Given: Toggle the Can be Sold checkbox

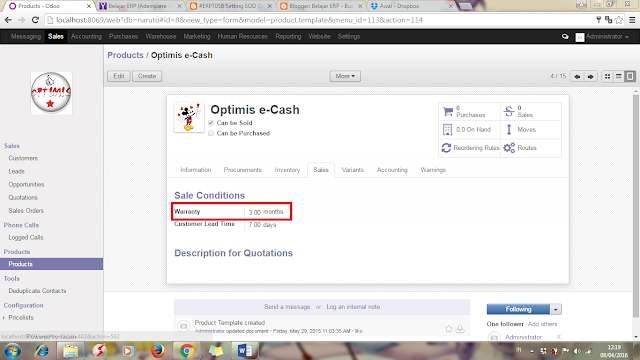Looking at the screenshot, I should [211, 123].
